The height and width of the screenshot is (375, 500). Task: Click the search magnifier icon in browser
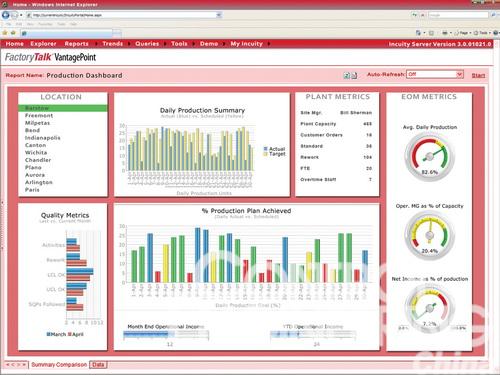pos(493,15)
